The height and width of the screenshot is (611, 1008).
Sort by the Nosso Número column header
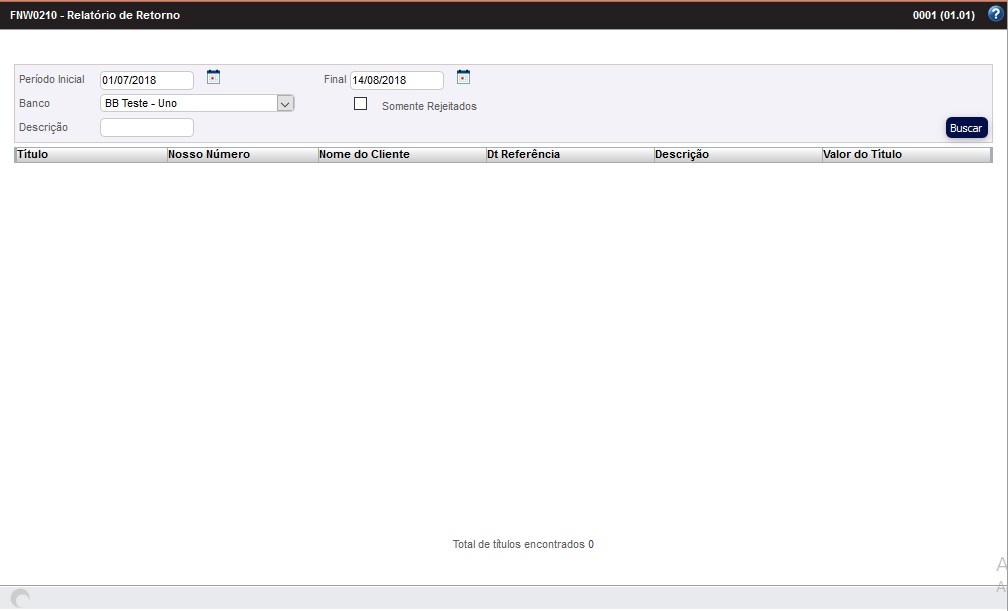coord(241,155)
